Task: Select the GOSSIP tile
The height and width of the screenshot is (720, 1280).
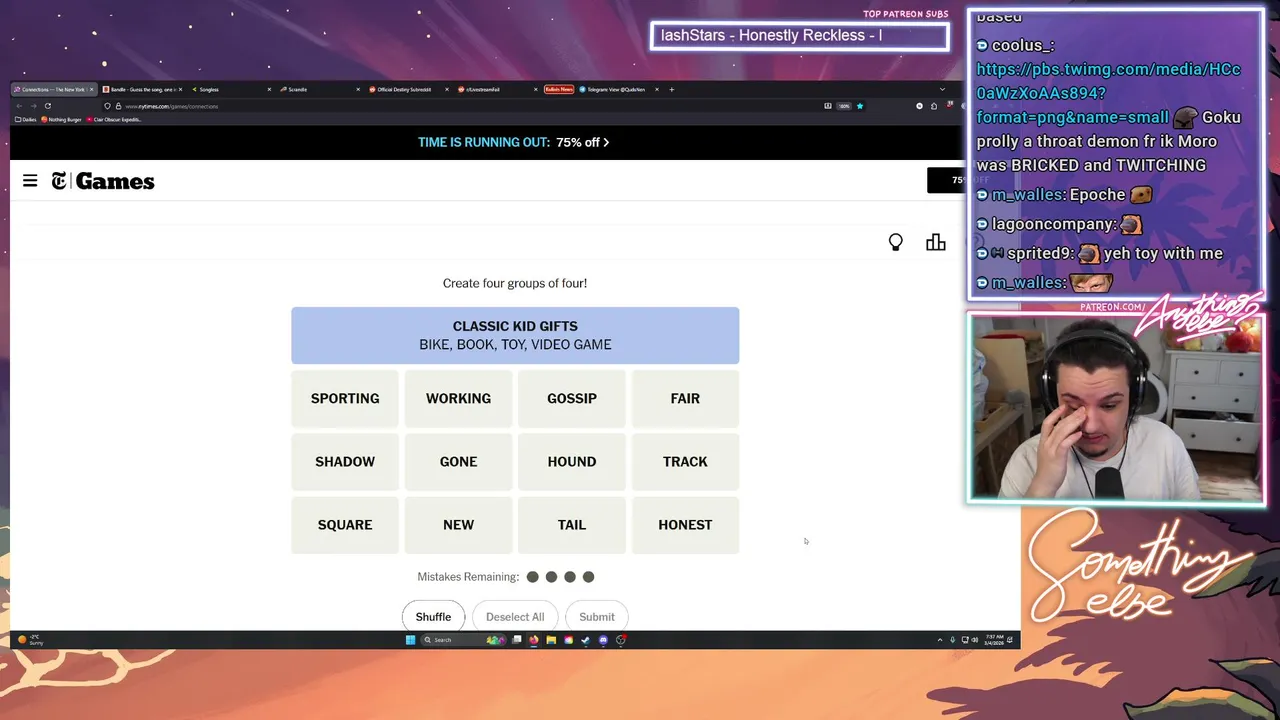Action: coord(572,398)
